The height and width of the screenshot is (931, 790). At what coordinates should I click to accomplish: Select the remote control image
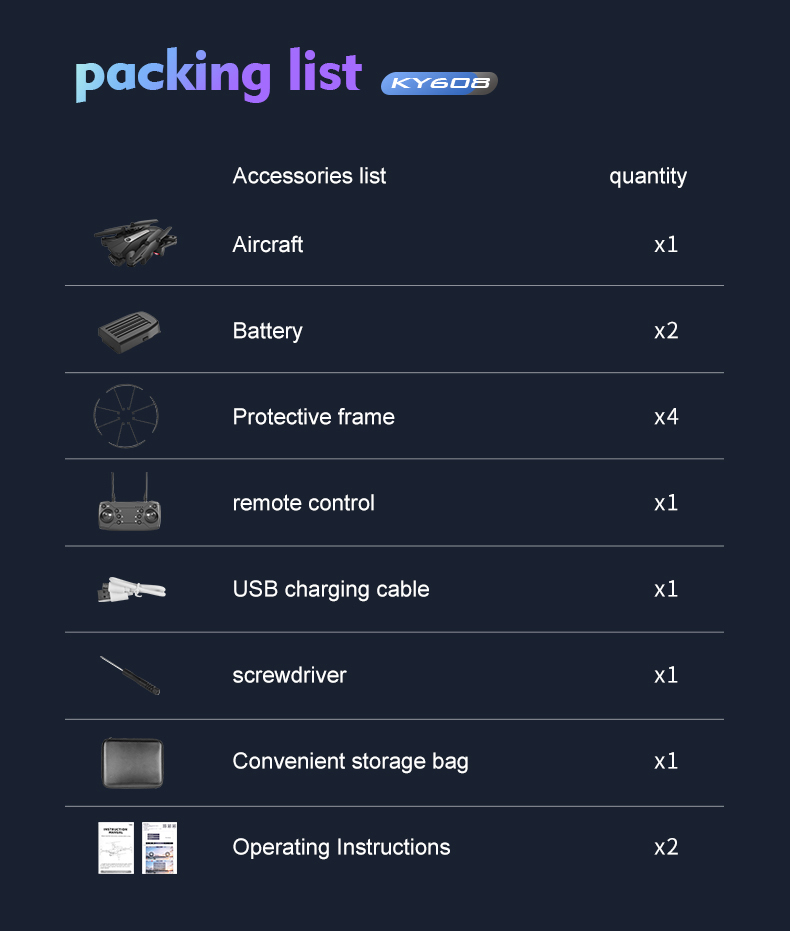(x=129, y=501)
